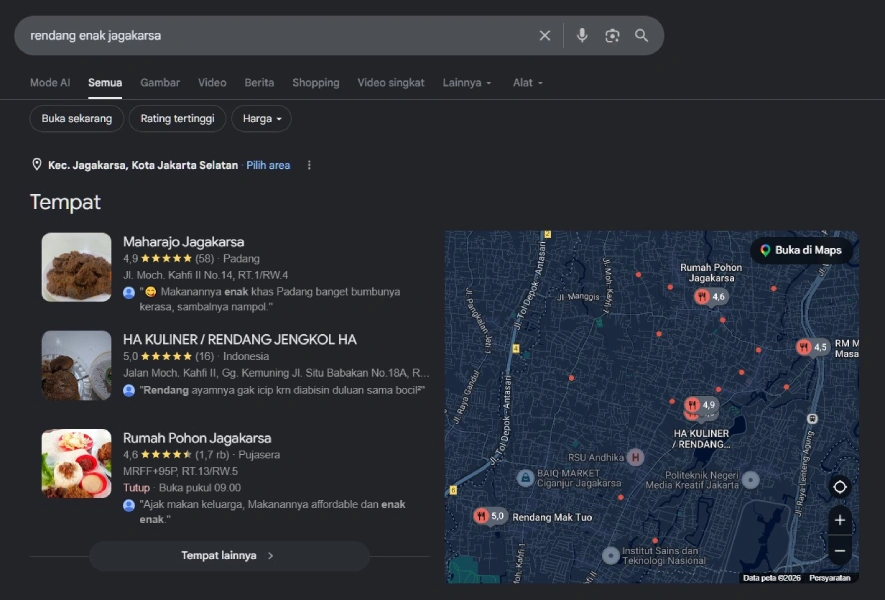Open the Video singkat tab
The width and height of the screenshot is (885, 600).
point(391,82)
